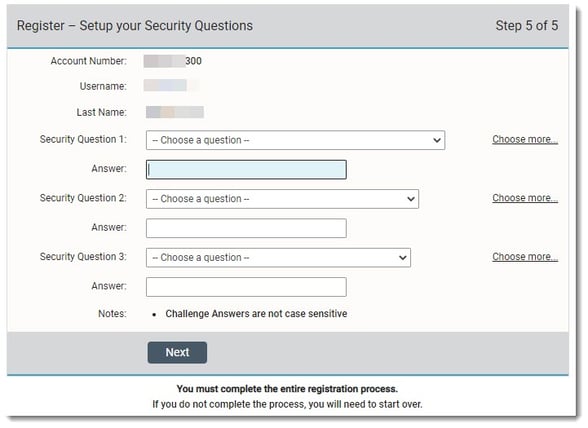The height and width of the screenshot is (428, 588).
Task: Click the blurred Last Name value
Action: pos(175,112)
